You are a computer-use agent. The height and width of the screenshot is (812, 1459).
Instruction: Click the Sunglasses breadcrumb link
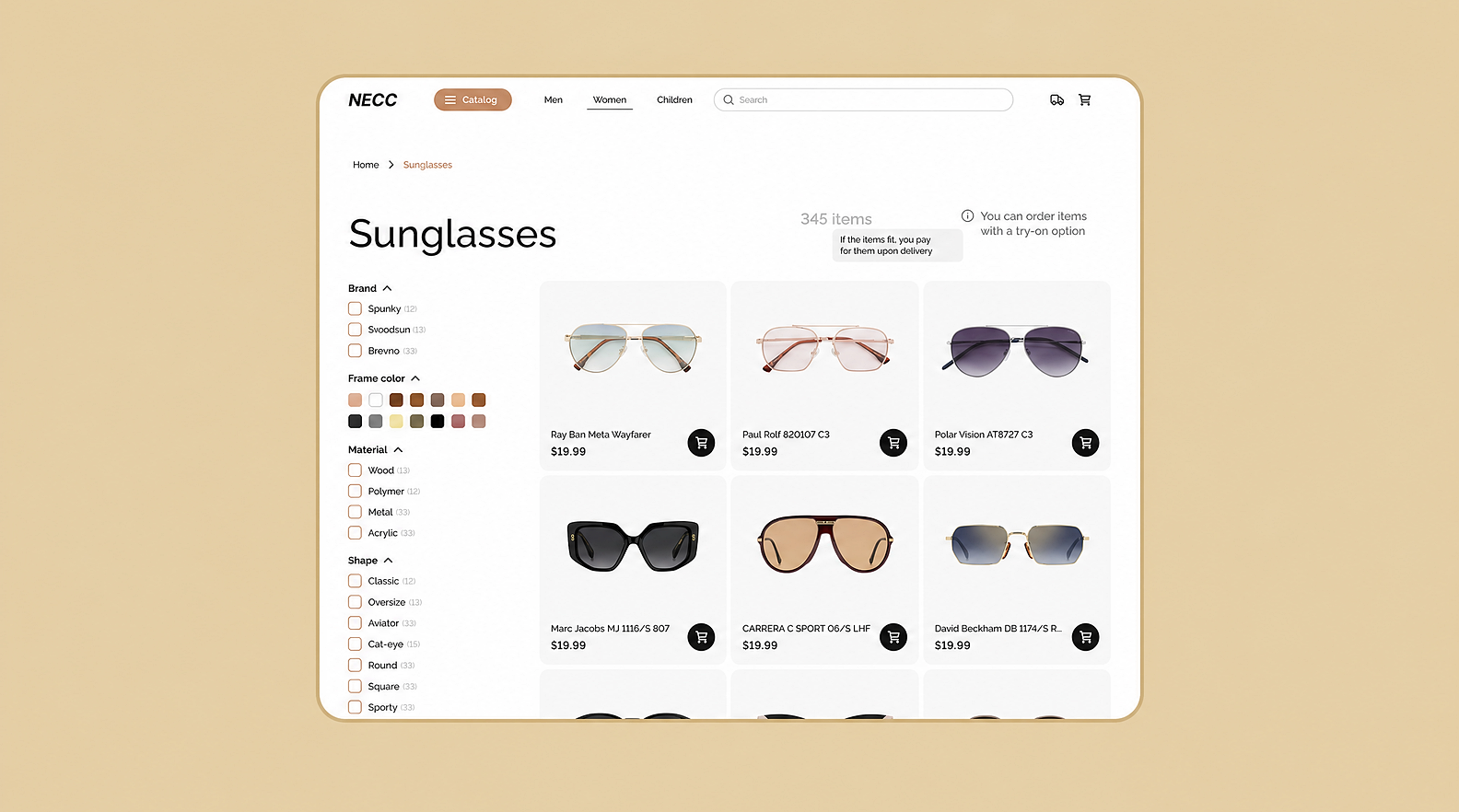click(427, 165)
